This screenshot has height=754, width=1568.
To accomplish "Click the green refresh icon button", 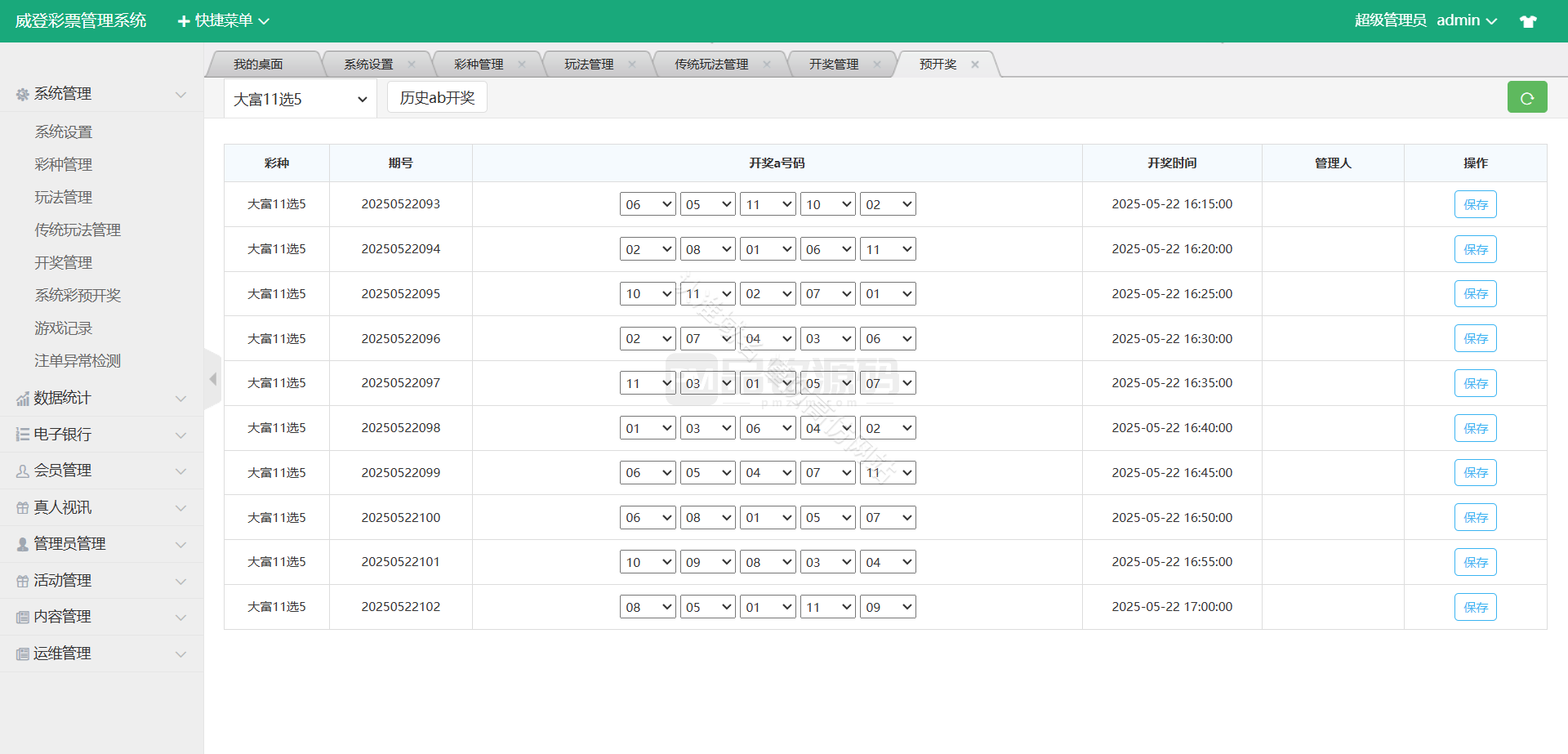I will 1526,98.
